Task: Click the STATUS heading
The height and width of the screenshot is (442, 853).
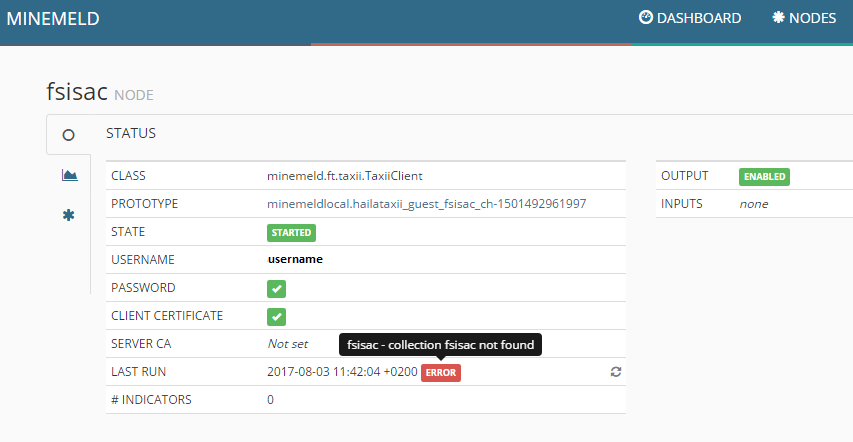Action: point(131,133)
